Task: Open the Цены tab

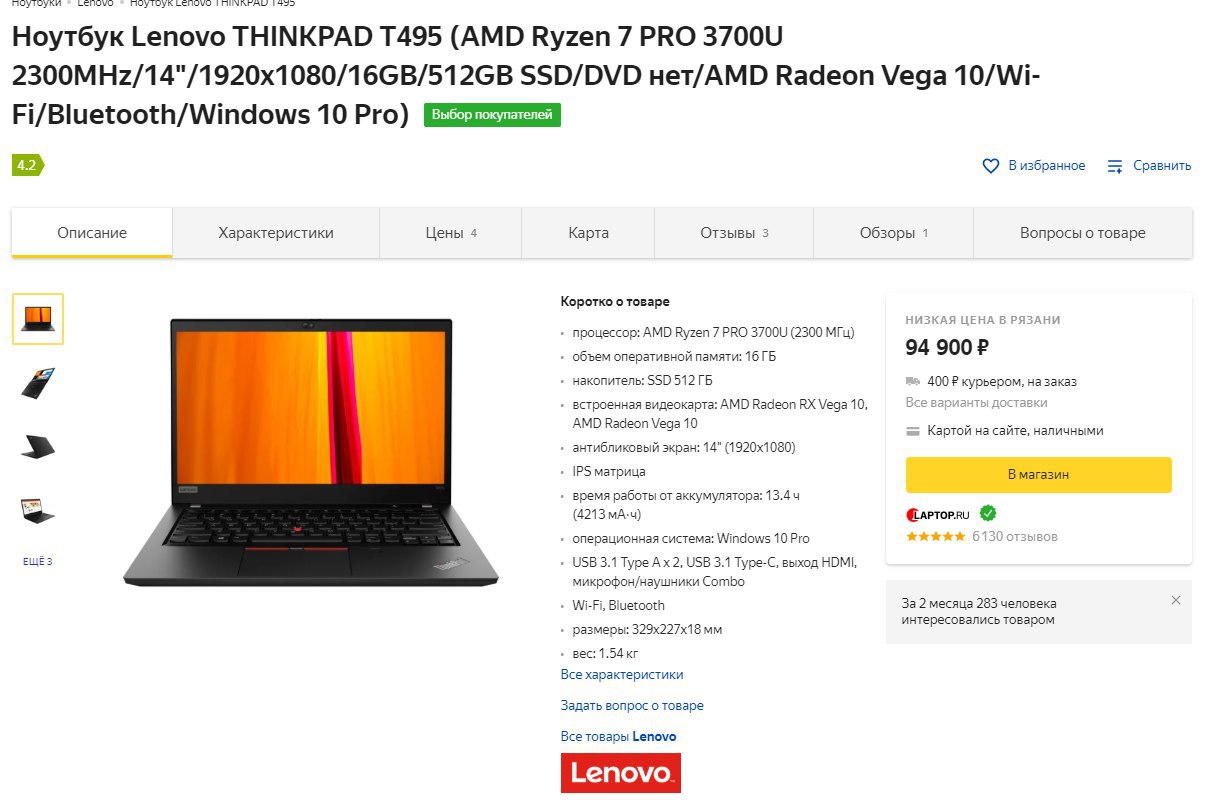Action: [451, 233]
